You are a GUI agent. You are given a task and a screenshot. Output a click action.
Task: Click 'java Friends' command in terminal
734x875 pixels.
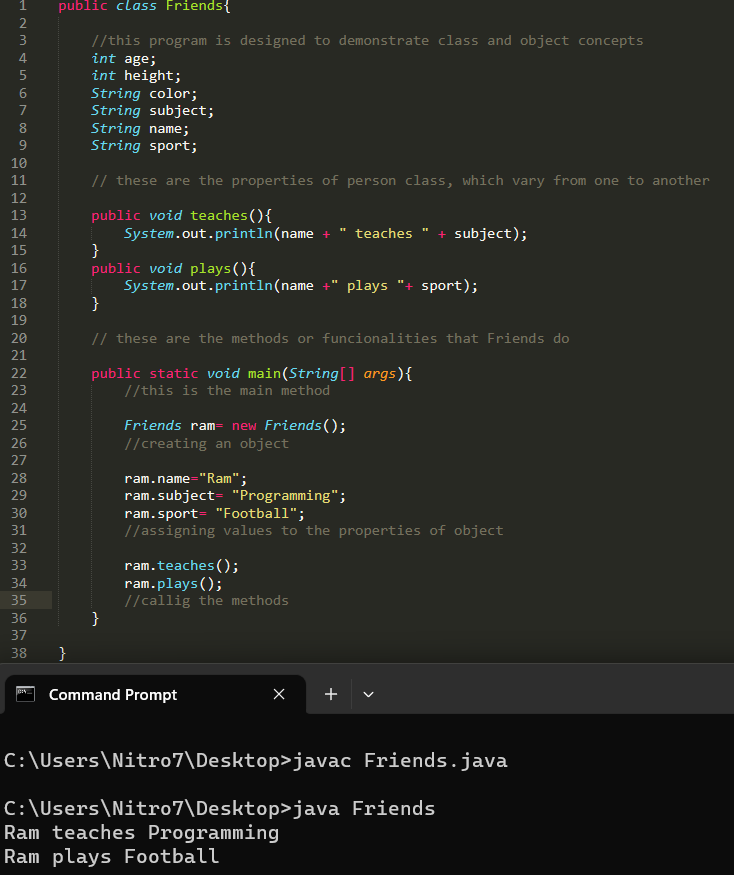(364, 809)
